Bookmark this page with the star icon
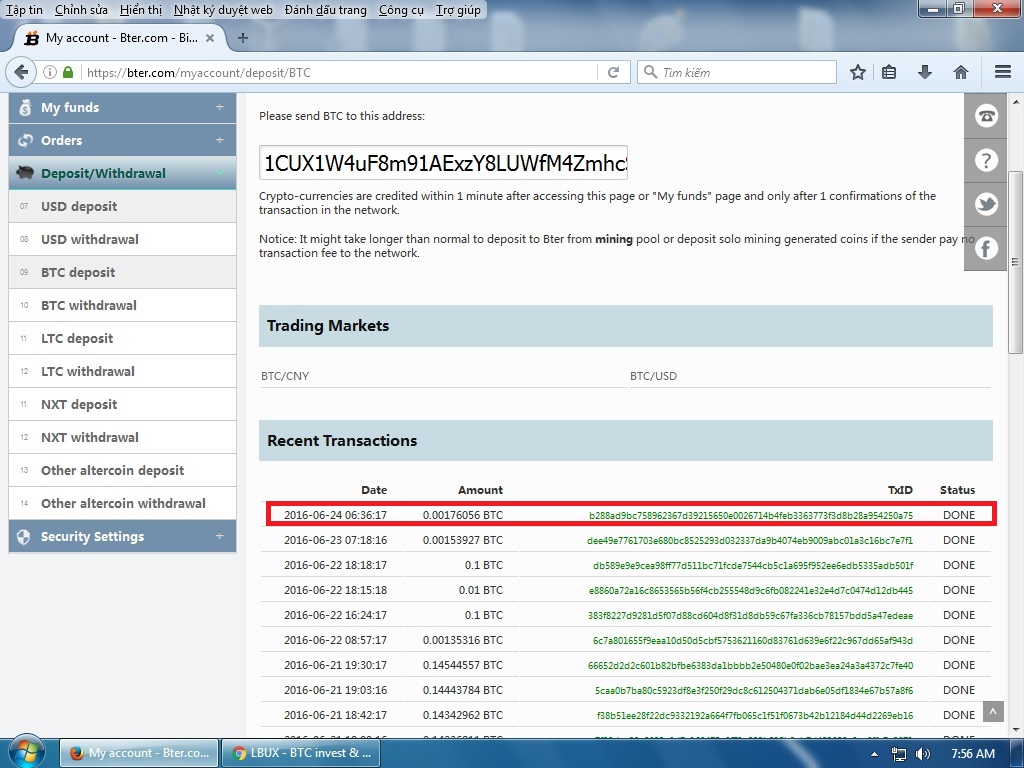Screen dimensions: 1024x768 (857, 72)
